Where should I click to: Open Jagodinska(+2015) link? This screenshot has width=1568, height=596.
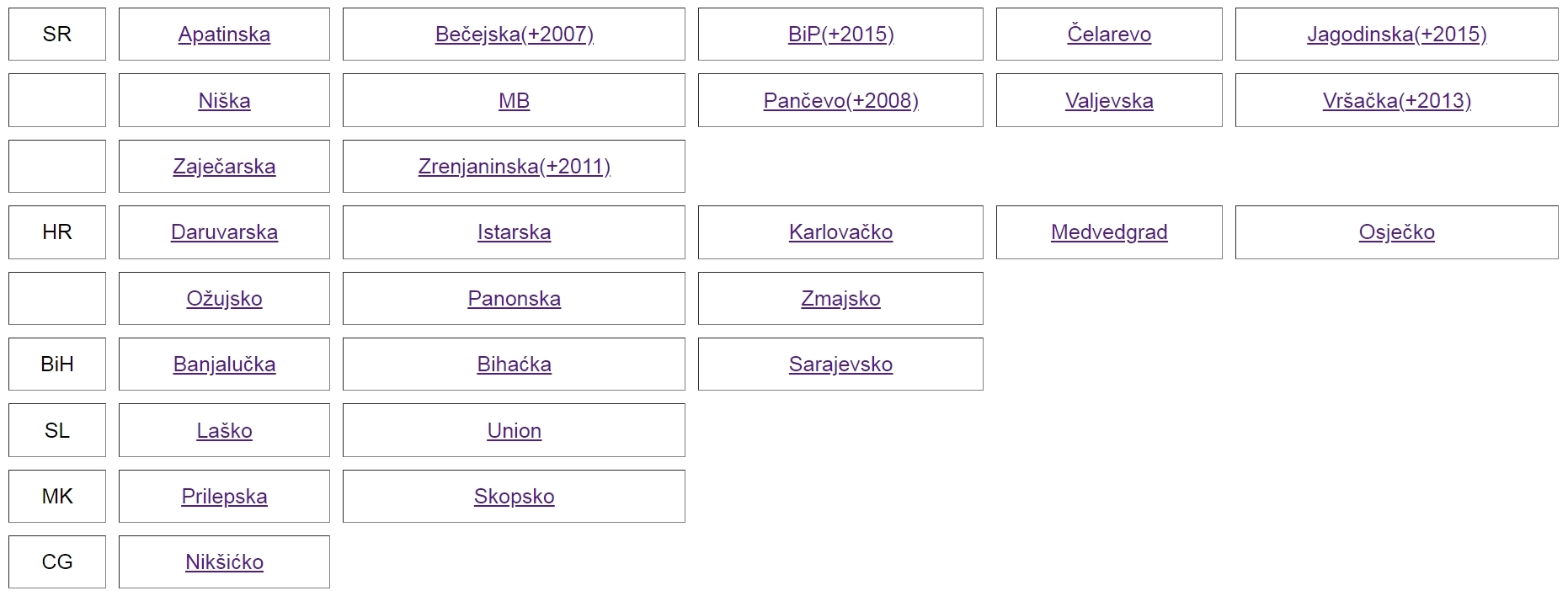[1396, 35]
